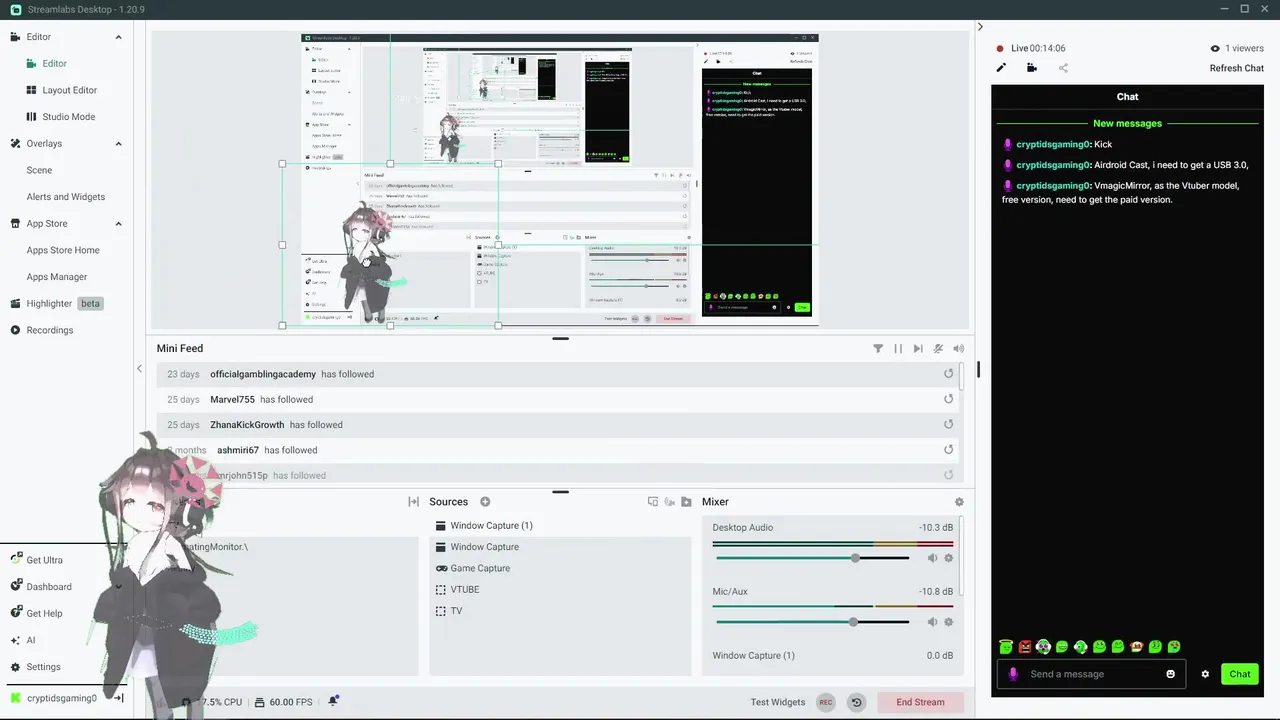Screen dimensions: 1280x720
Task: Click the share icon under Live timer
Action: 1063,68
